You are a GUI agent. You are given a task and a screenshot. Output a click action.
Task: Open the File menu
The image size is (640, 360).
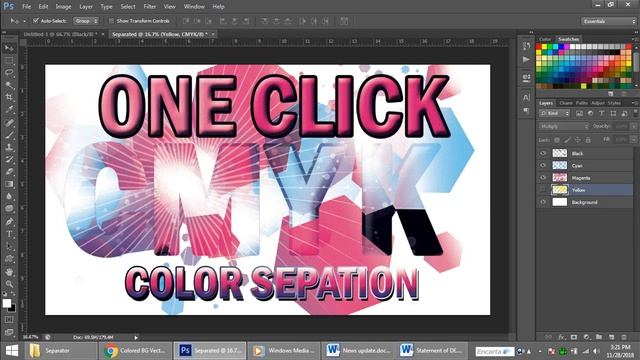tap(27, 7)
